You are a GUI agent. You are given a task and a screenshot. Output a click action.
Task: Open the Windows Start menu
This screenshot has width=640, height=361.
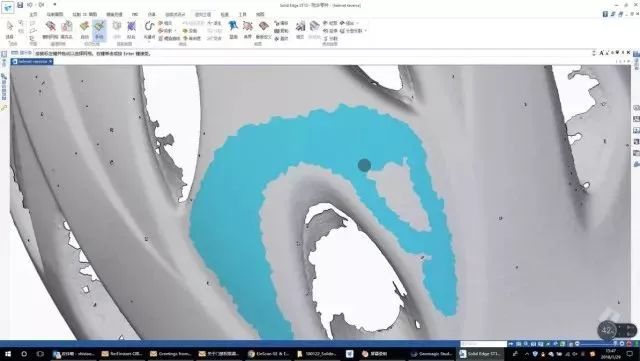pos(8,354)
